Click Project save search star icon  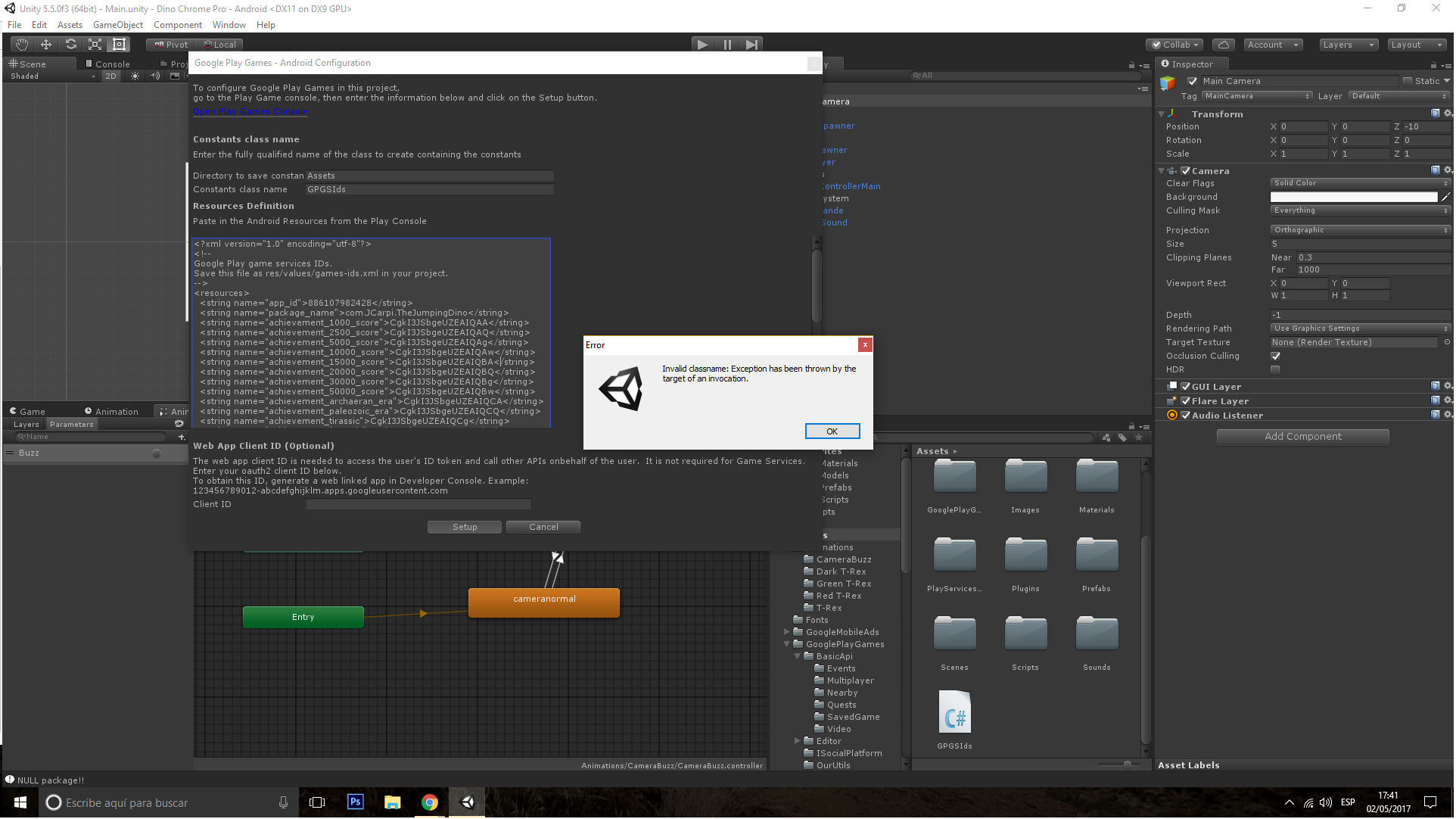click(1138, 438)
